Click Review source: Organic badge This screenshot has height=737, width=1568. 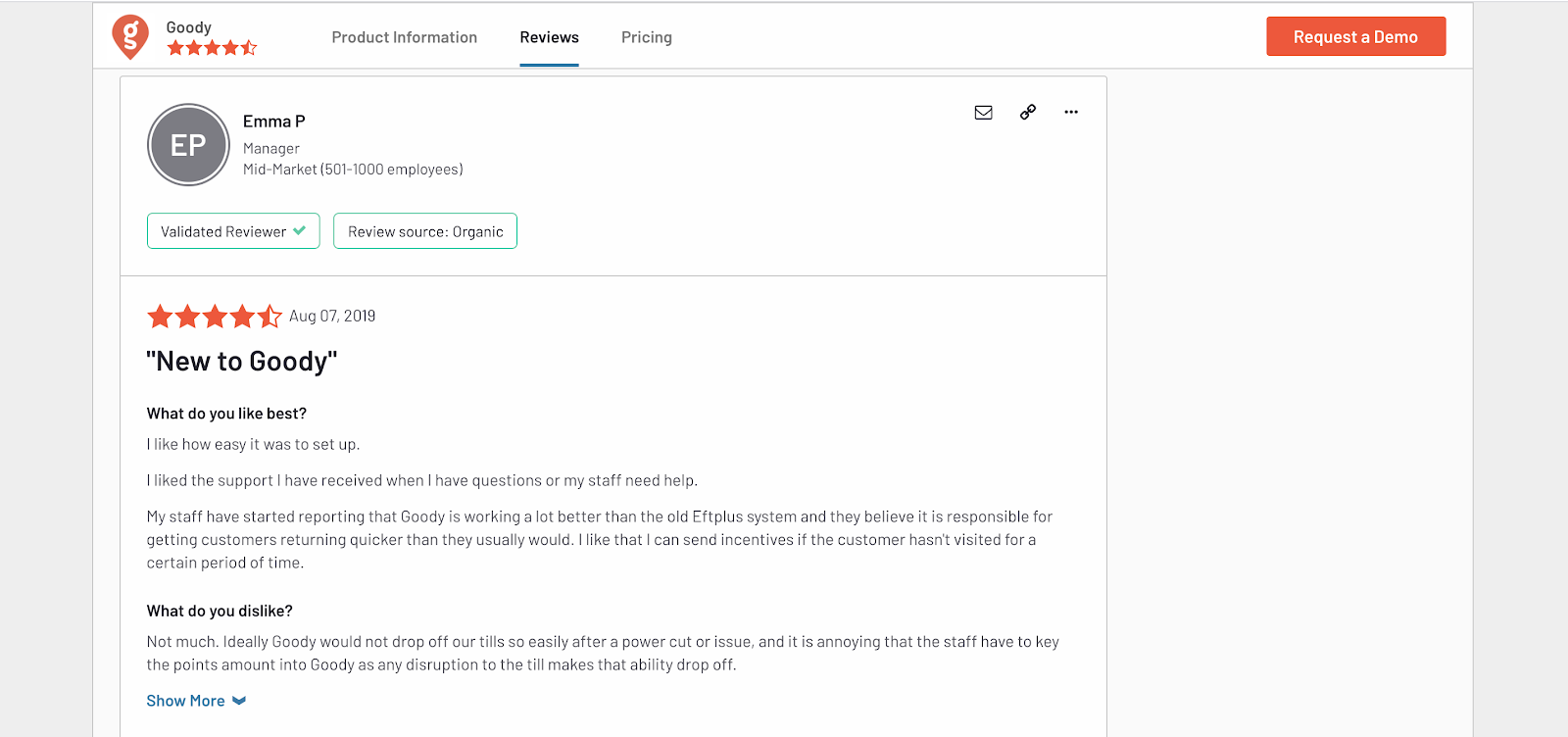(425, 231)
